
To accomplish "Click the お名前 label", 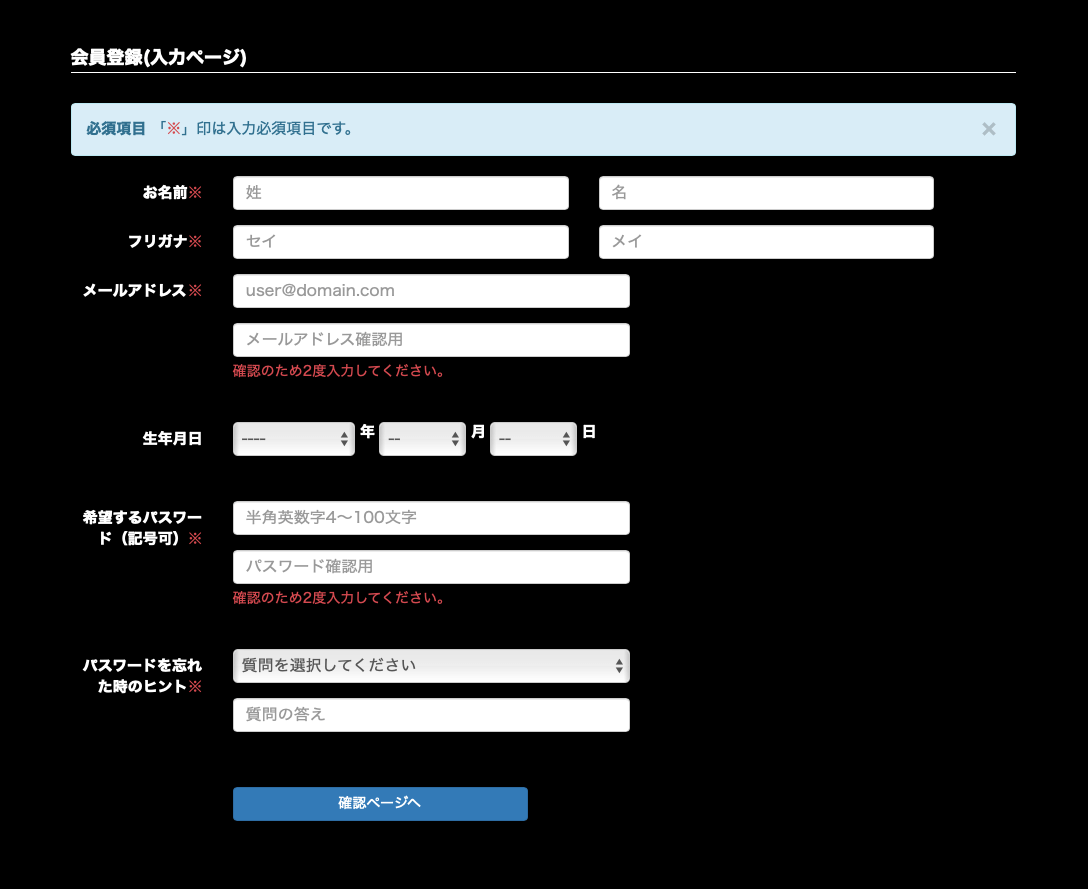I will (x=165, y=193).
